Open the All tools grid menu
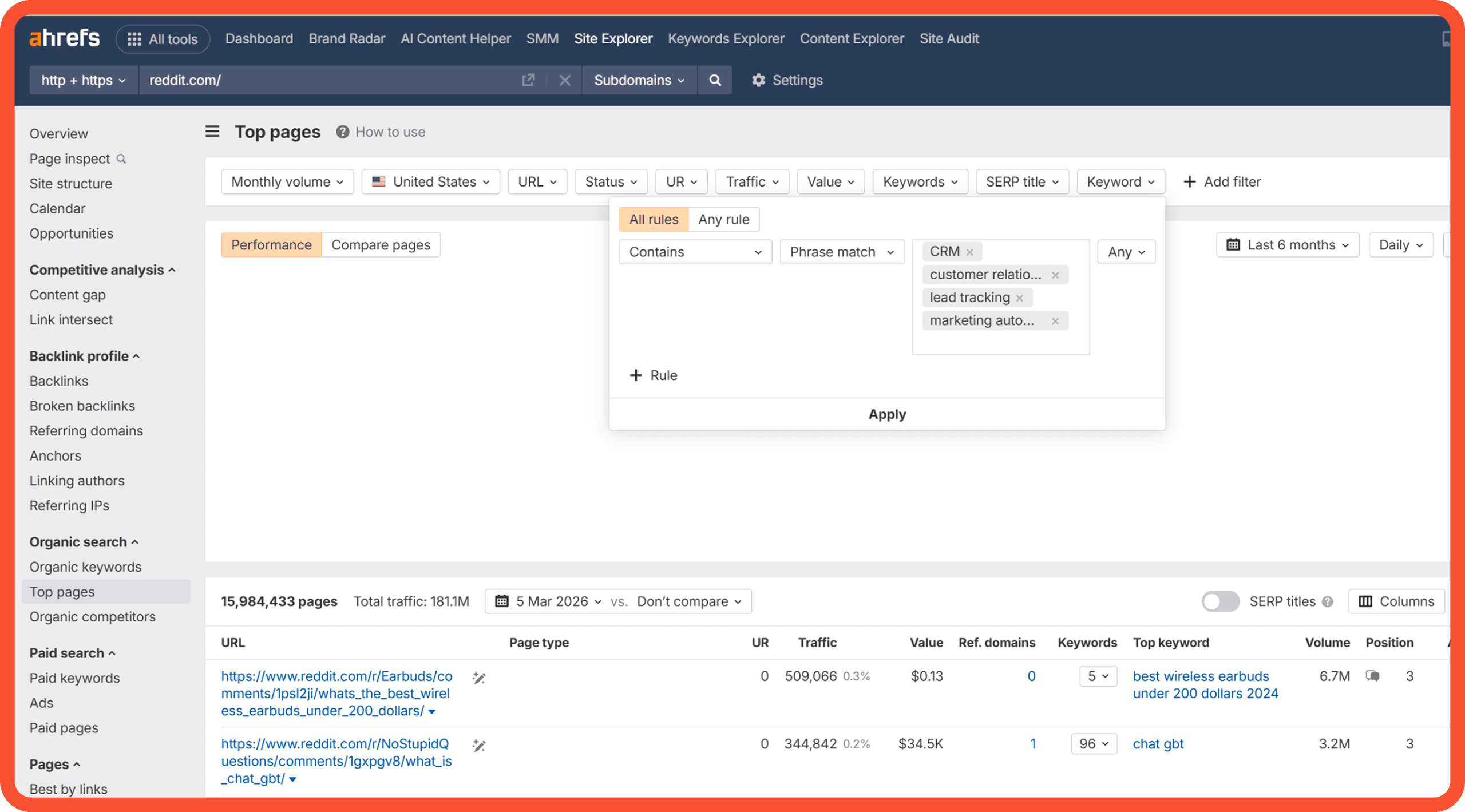The width and height of the screenshot is (1465, 812). 163,39
